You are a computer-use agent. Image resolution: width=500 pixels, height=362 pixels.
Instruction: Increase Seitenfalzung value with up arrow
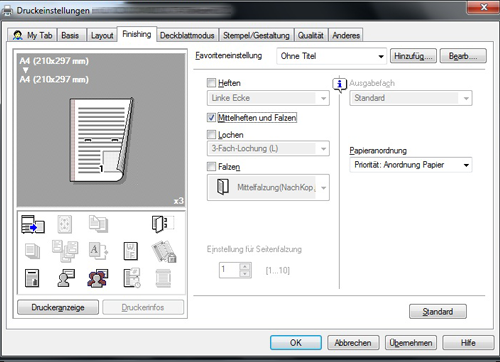click(x=245, y=266)
